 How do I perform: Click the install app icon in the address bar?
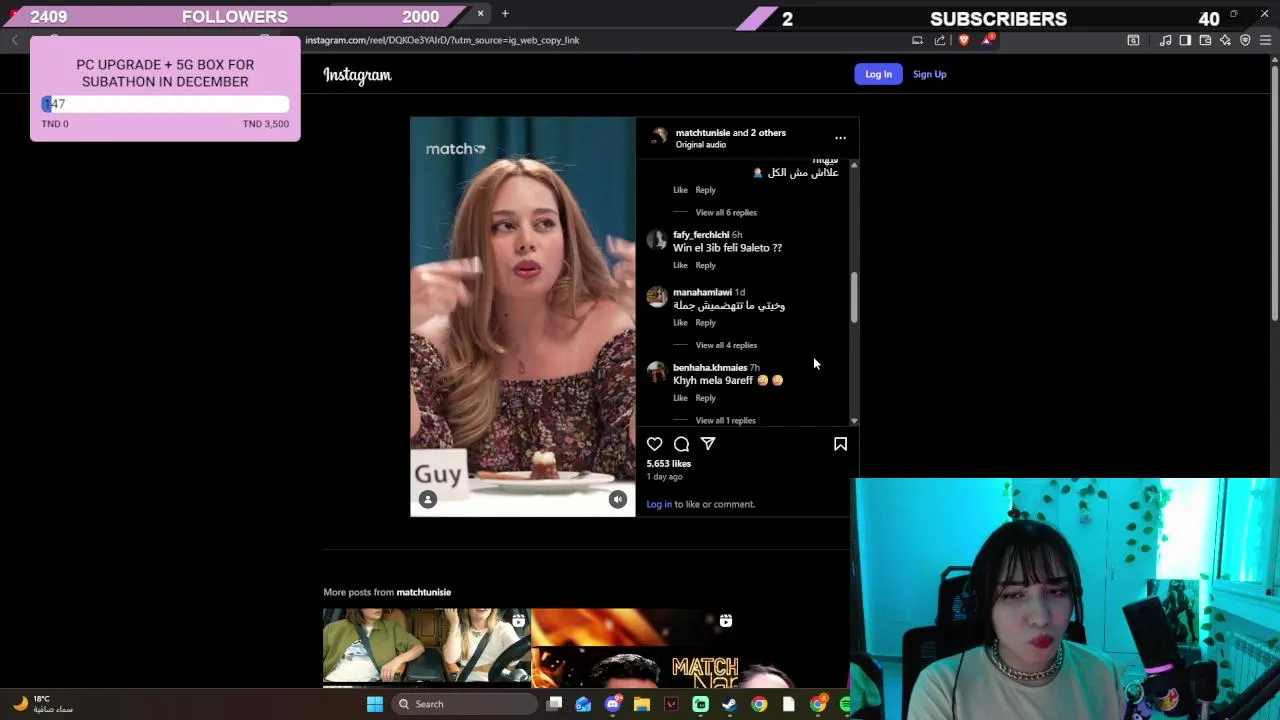click(917, 40)
